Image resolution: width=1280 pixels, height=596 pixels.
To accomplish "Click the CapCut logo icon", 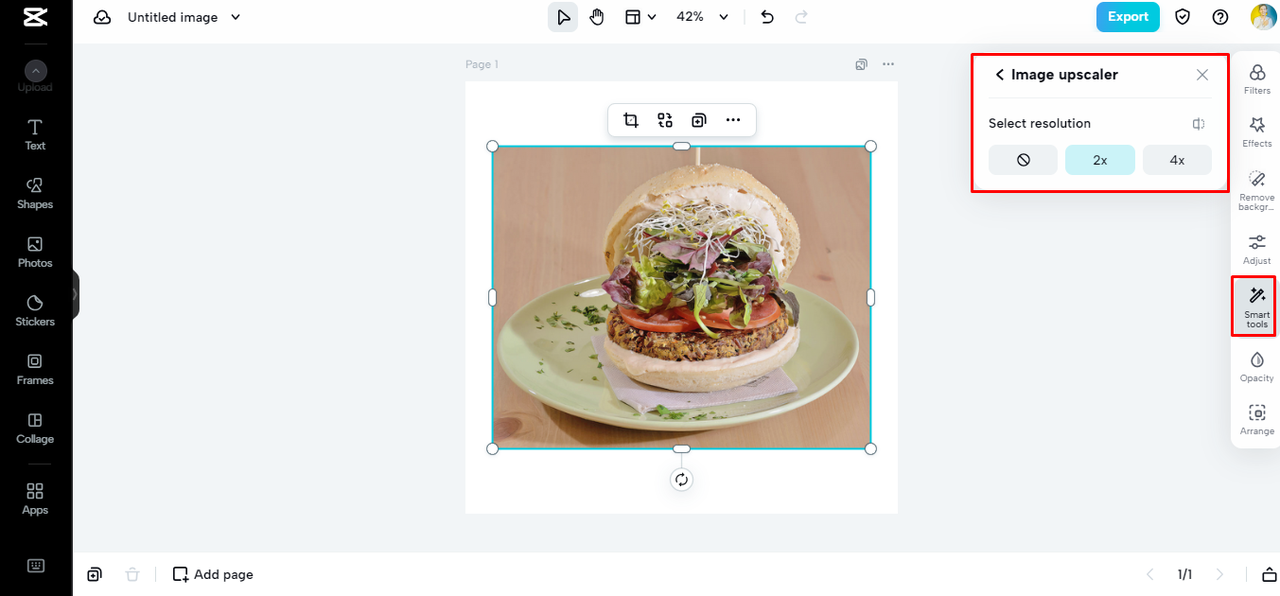I will pos(36,17).
